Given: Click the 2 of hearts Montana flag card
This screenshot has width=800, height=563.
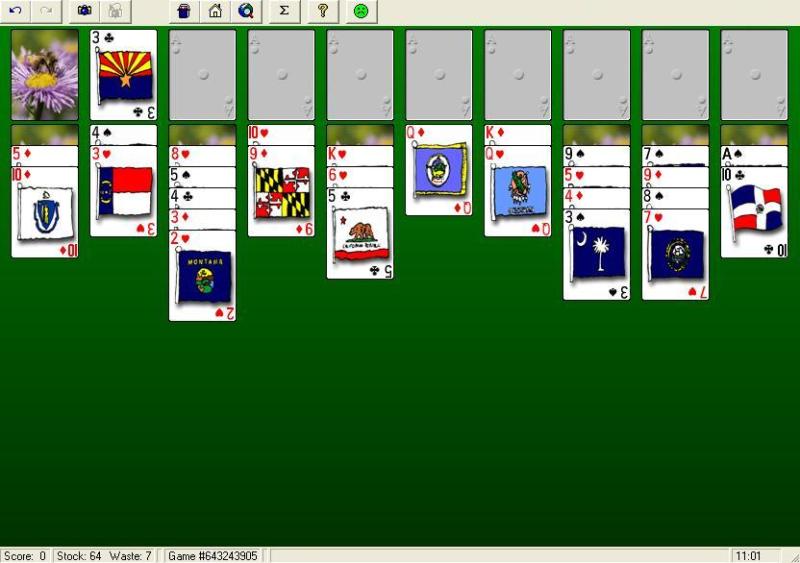Looking at the screenshot, I should click(202, 280).
